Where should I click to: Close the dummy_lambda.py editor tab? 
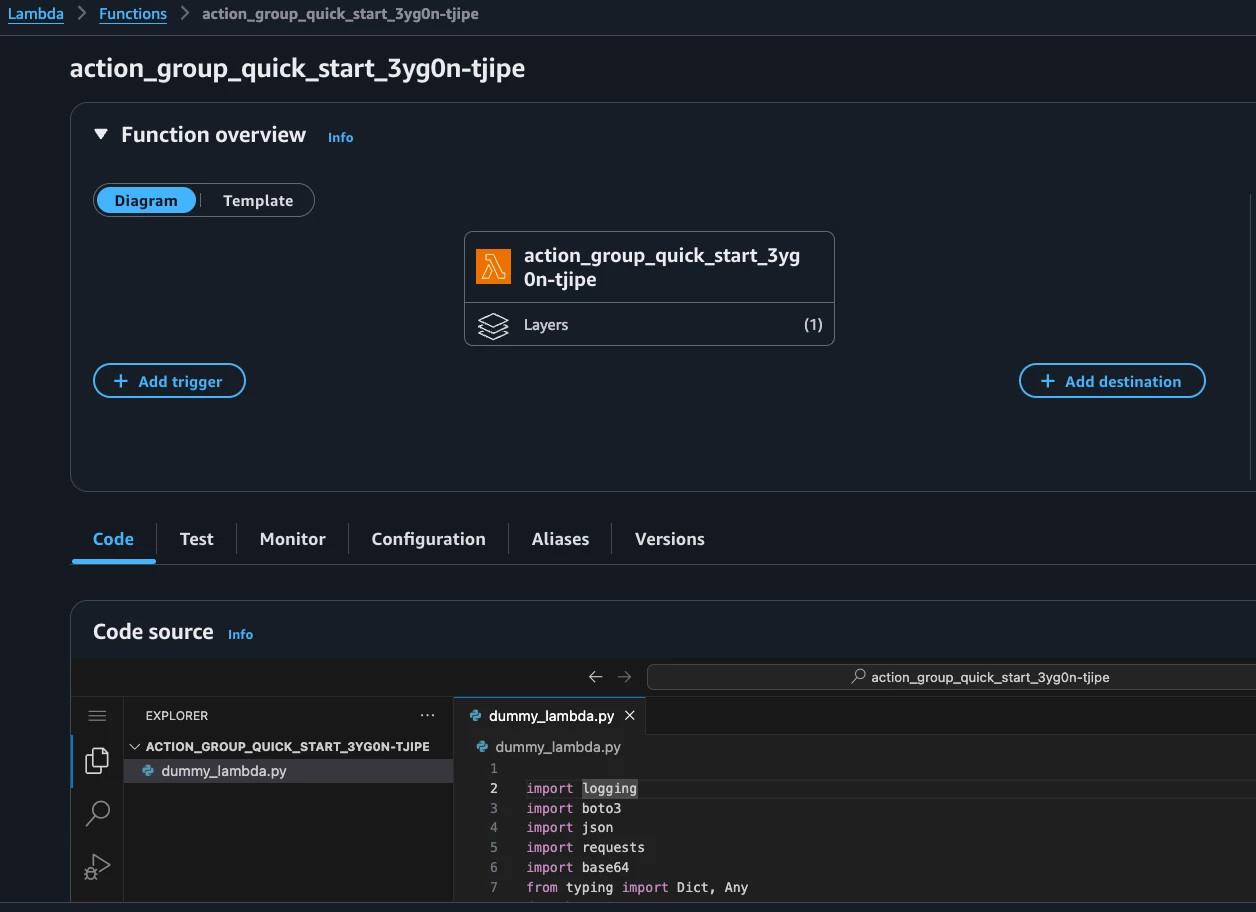pyautogui.click(x=630, y=716)
